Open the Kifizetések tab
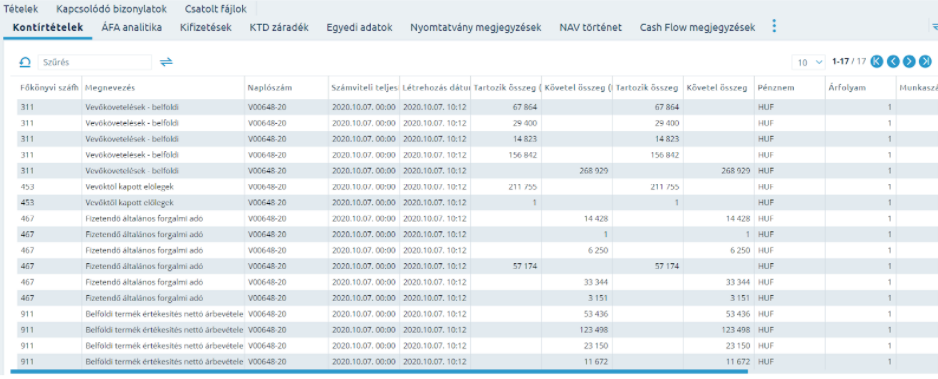938x379 pixels. click(206, 27)
